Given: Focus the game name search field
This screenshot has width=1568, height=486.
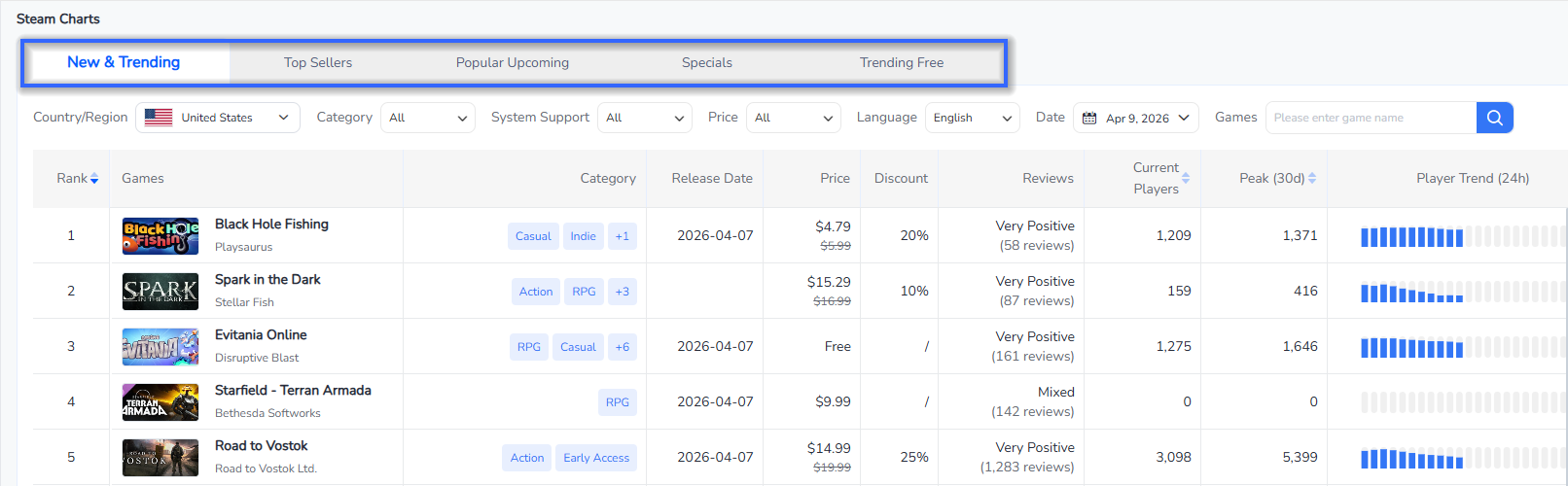Looking at the screenshot, I should [1370, 118].
